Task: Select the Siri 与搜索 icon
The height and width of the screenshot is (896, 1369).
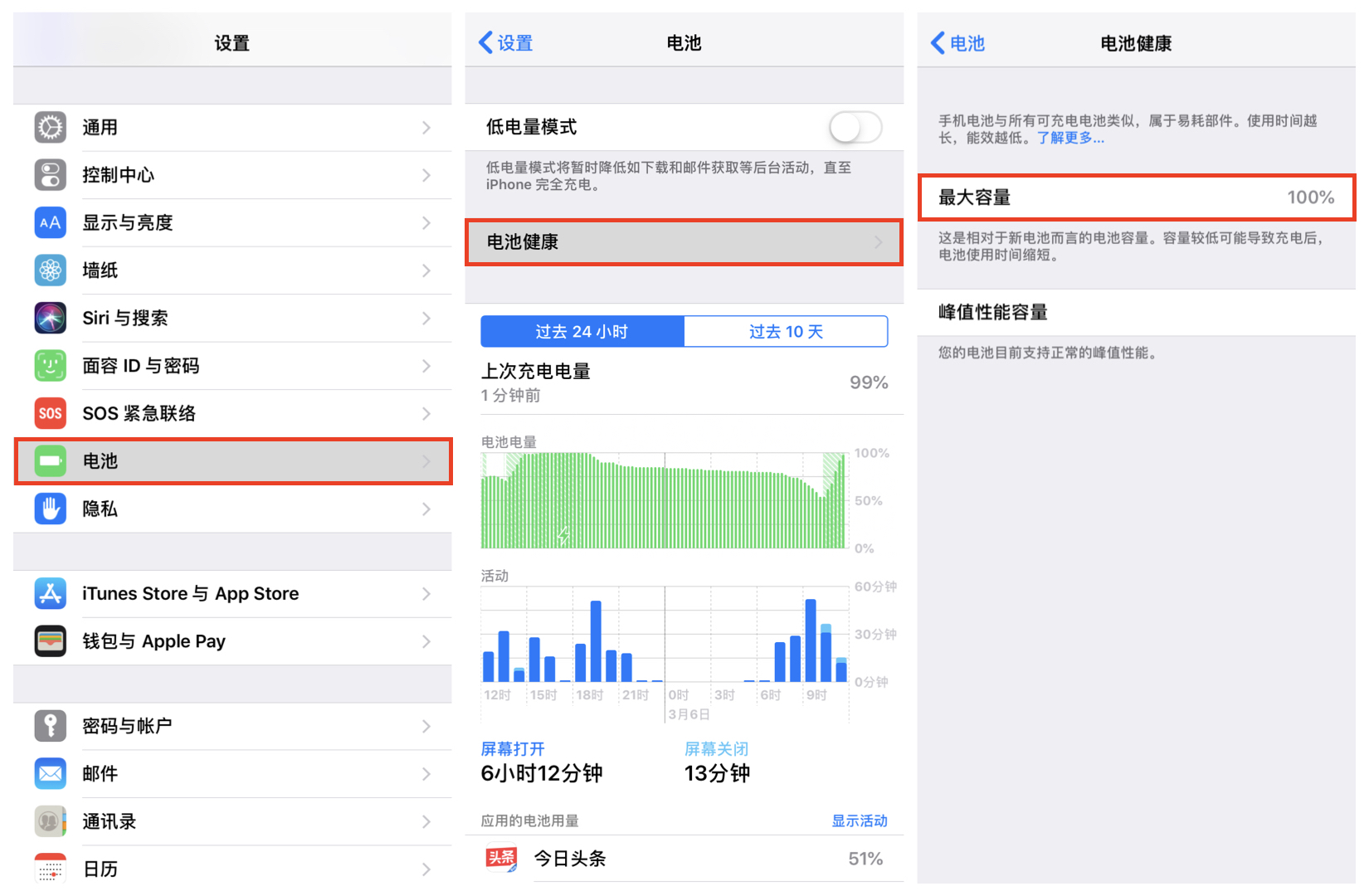Action: [50, 318]
